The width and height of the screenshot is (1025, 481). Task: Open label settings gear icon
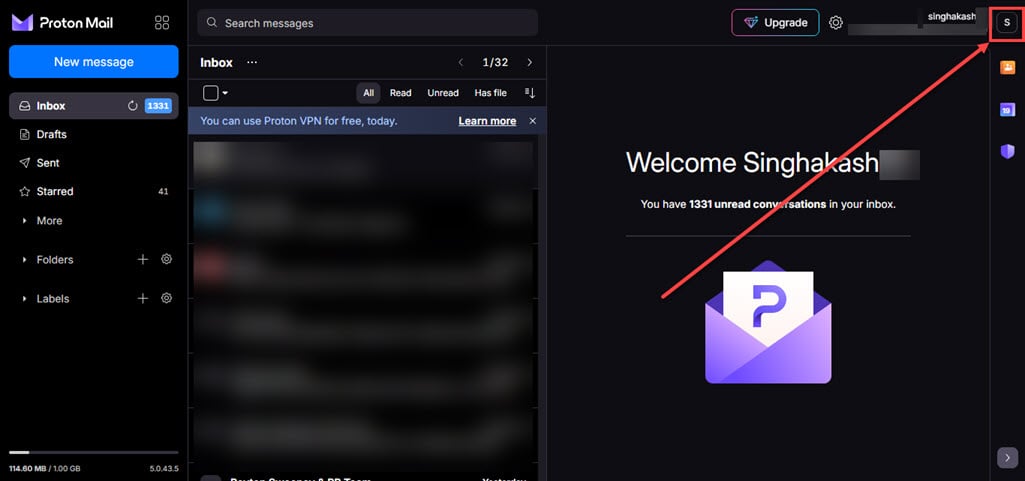[x=167, y=299]
